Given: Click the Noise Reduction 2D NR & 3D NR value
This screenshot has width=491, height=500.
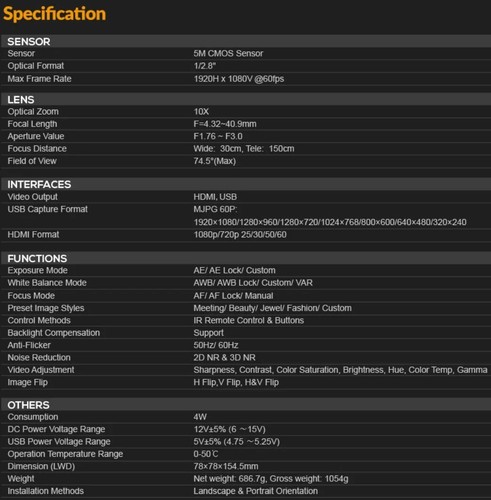Looking at the screenshot, I should (x=224, y=358).
